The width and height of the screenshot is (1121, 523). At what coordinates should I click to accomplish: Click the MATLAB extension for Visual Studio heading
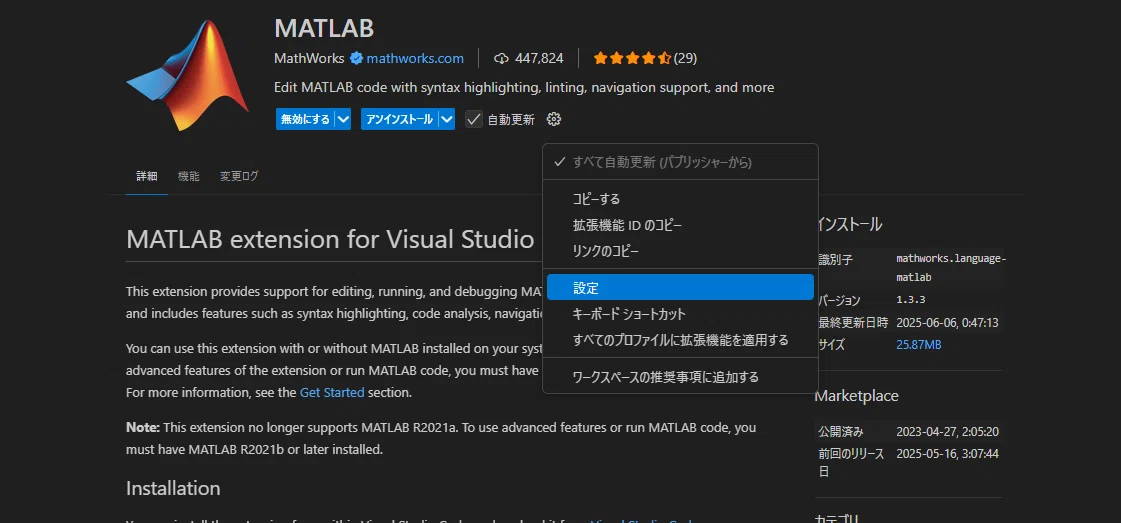[330, 239]
